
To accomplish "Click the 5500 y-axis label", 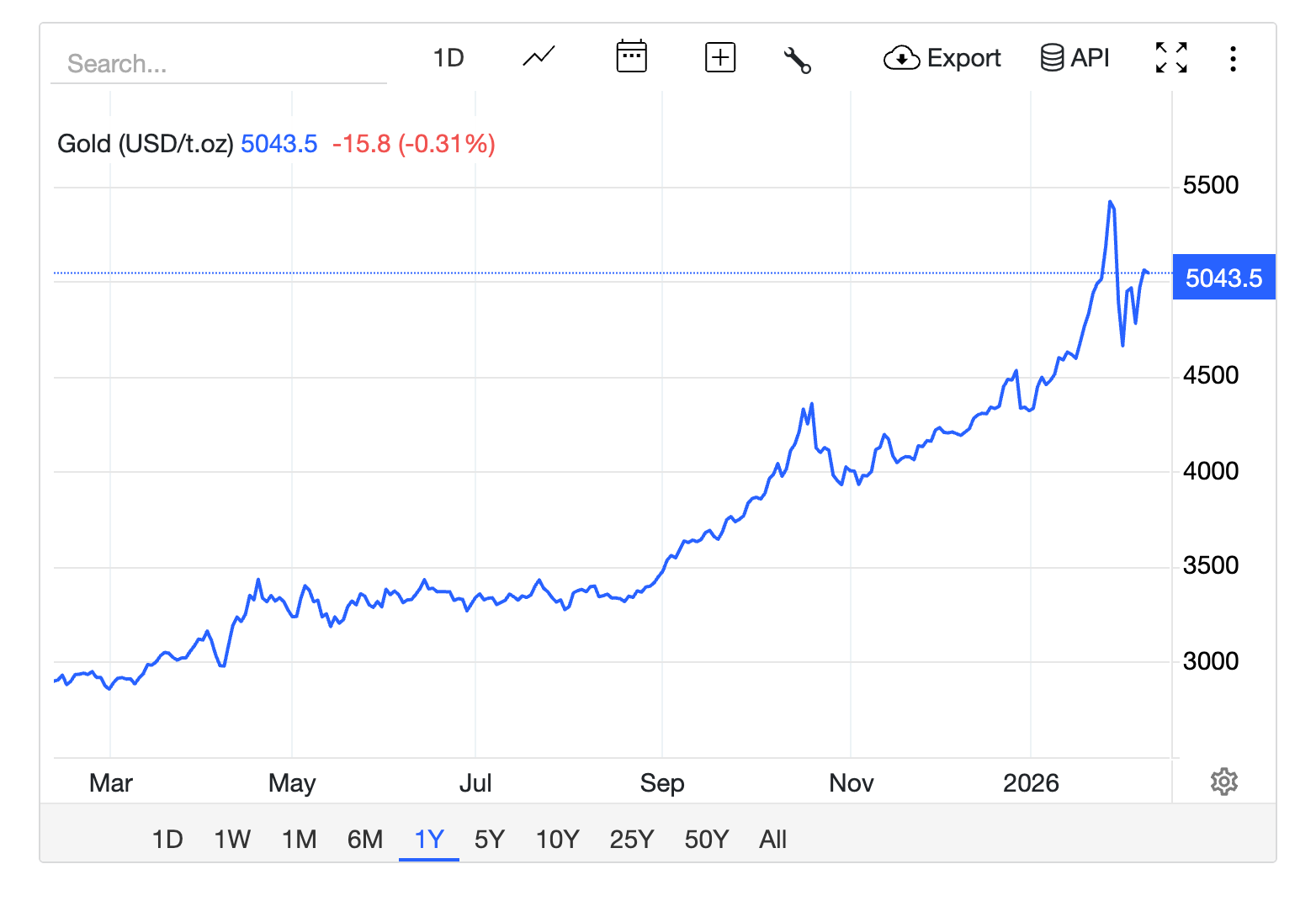I will (x=1211, y=185).
